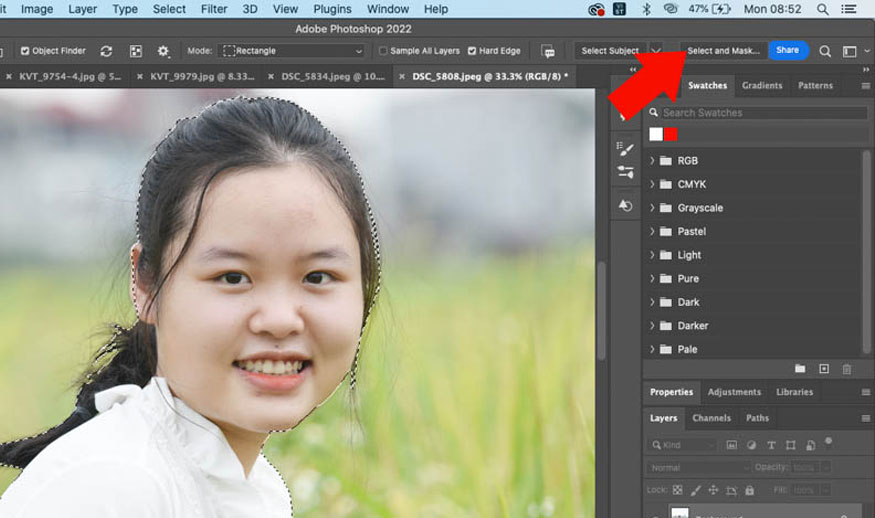
Task: Switch to the Gradients tab
Action: [762, 85]
